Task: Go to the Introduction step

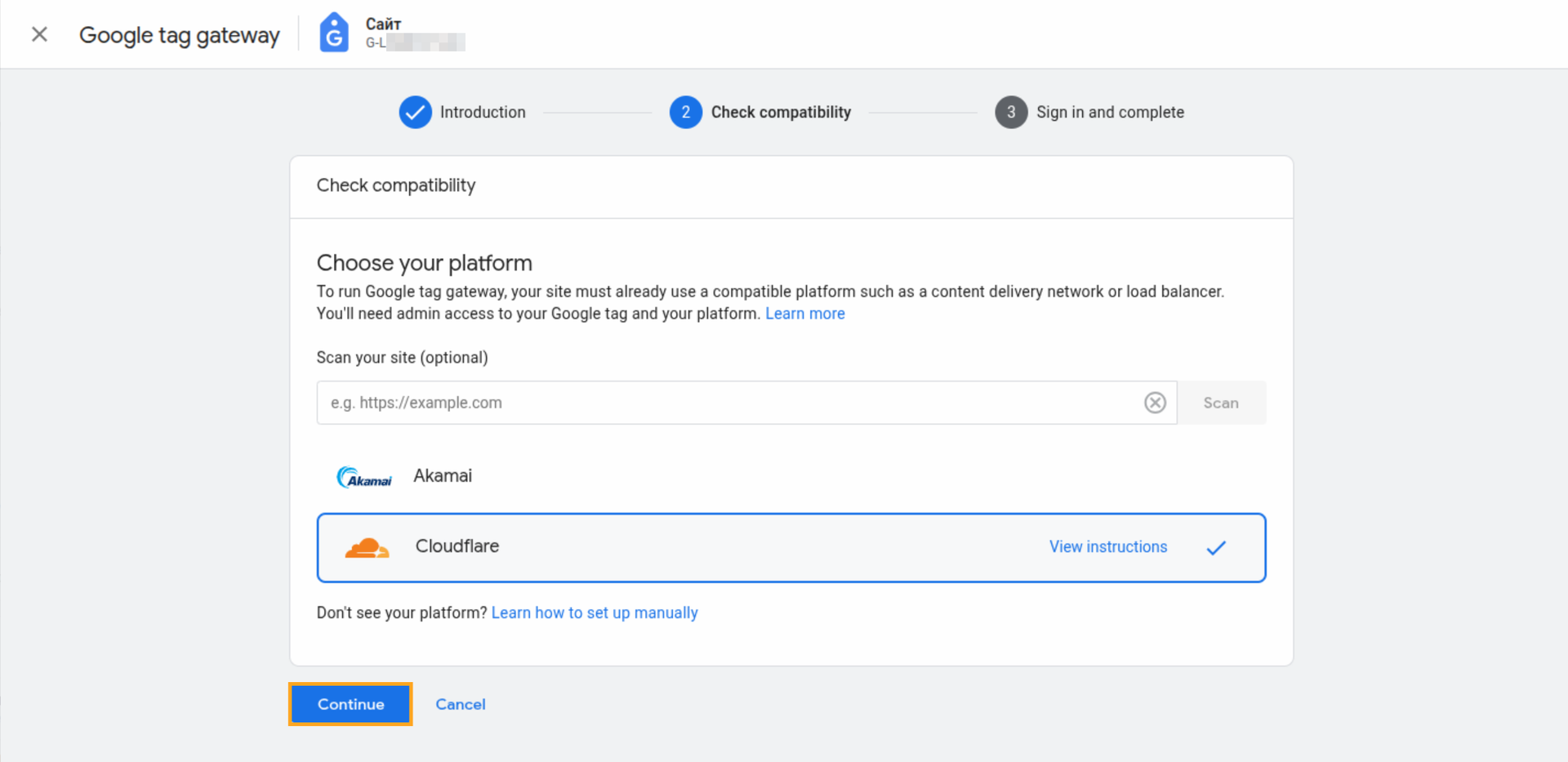Action: (482, 113)
